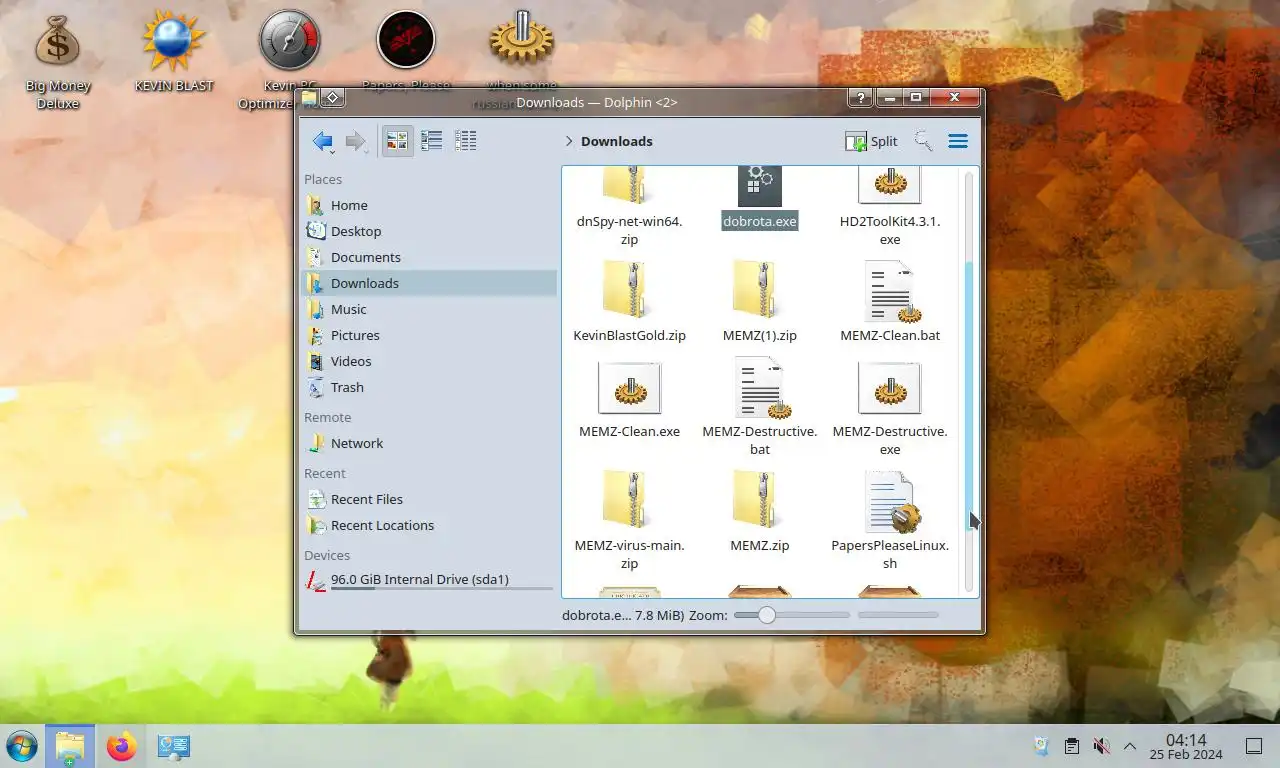This screenshot has height=768, width=1280.
Task: Switch Dolphin to Compact view mode
Action: [431, 141]
